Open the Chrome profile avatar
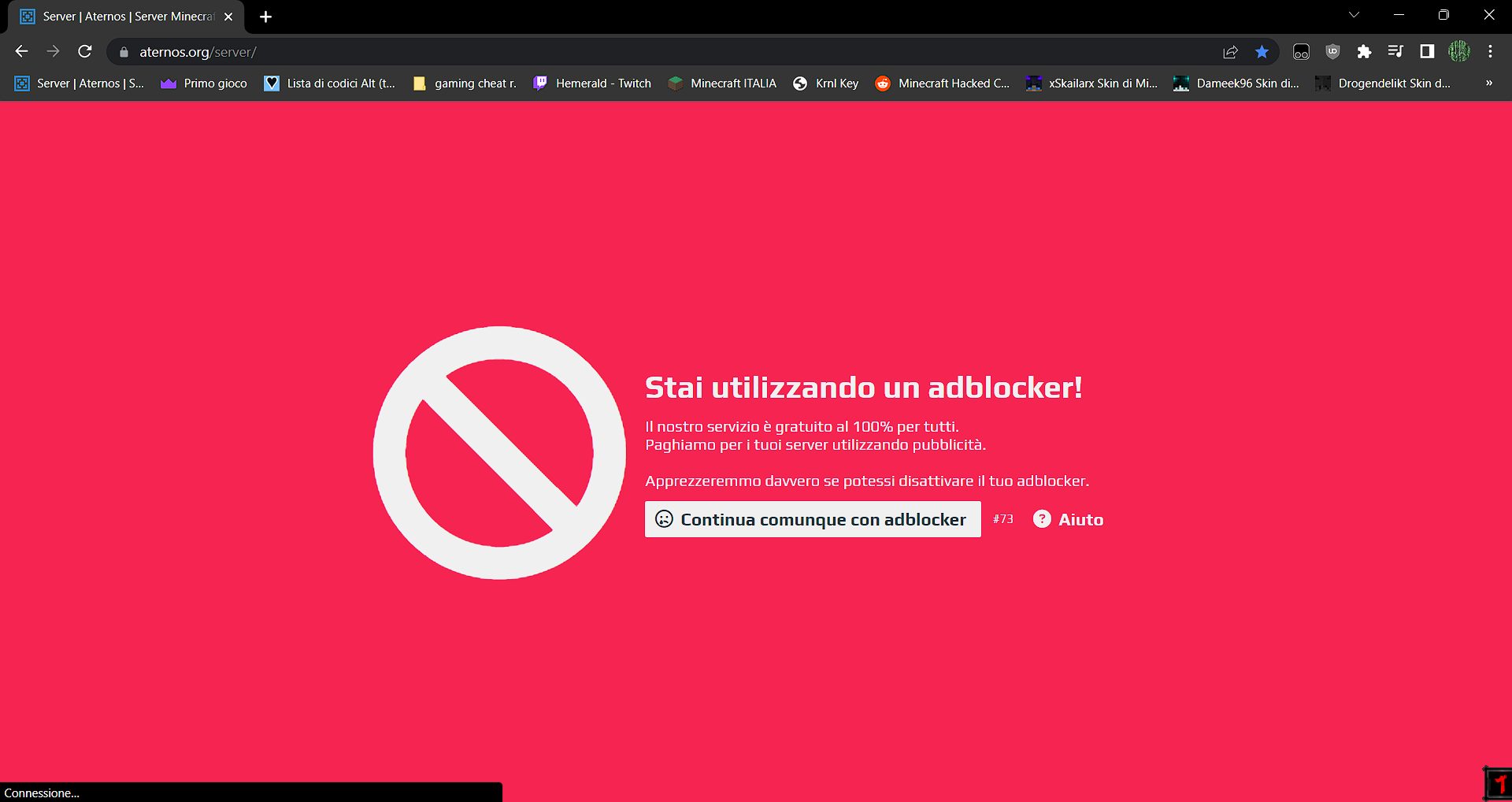Viewport: 1512px width, 802px height. (1459, 52)
